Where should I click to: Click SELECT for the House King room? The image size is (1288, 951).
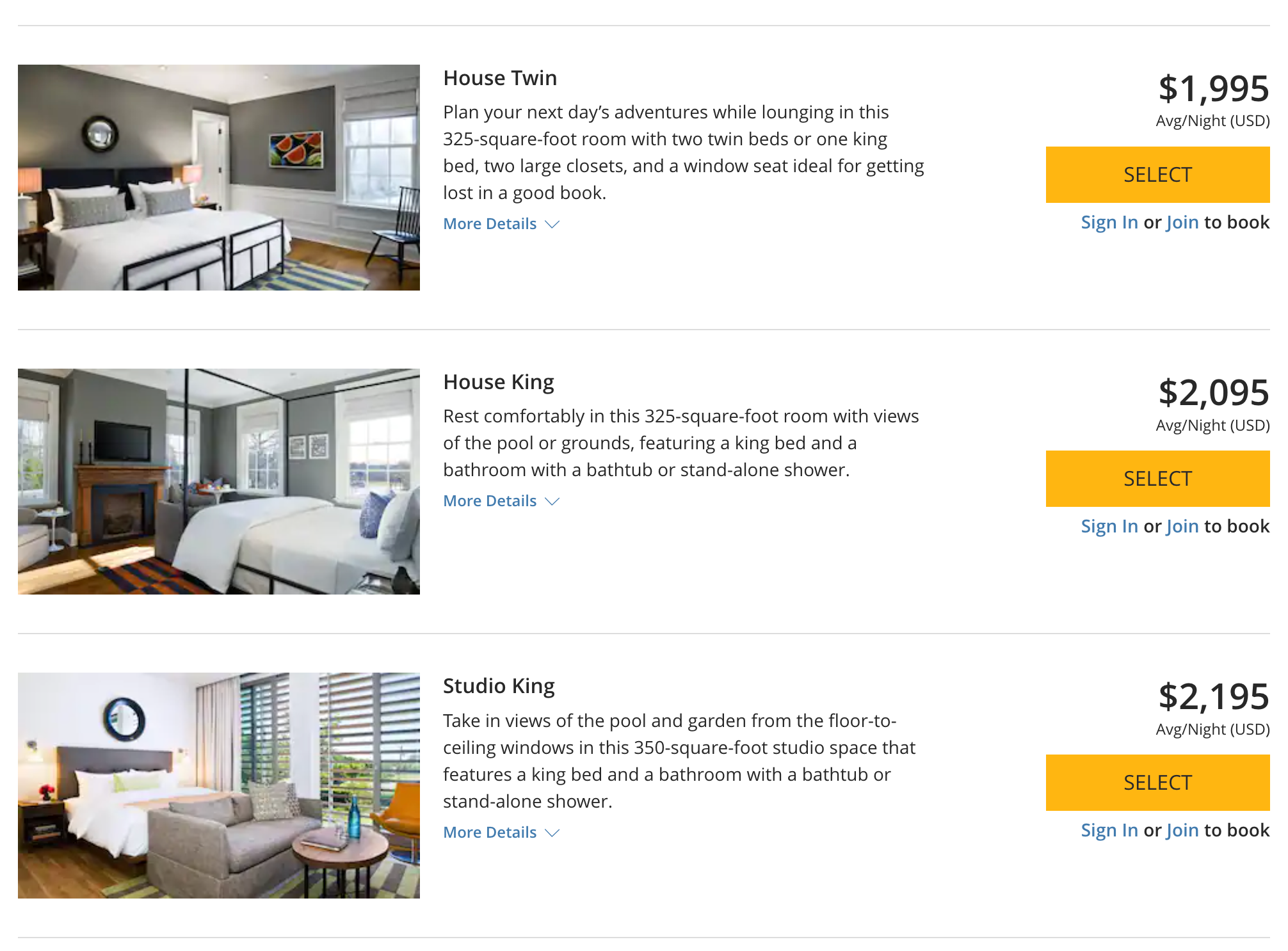point(1157,478)
